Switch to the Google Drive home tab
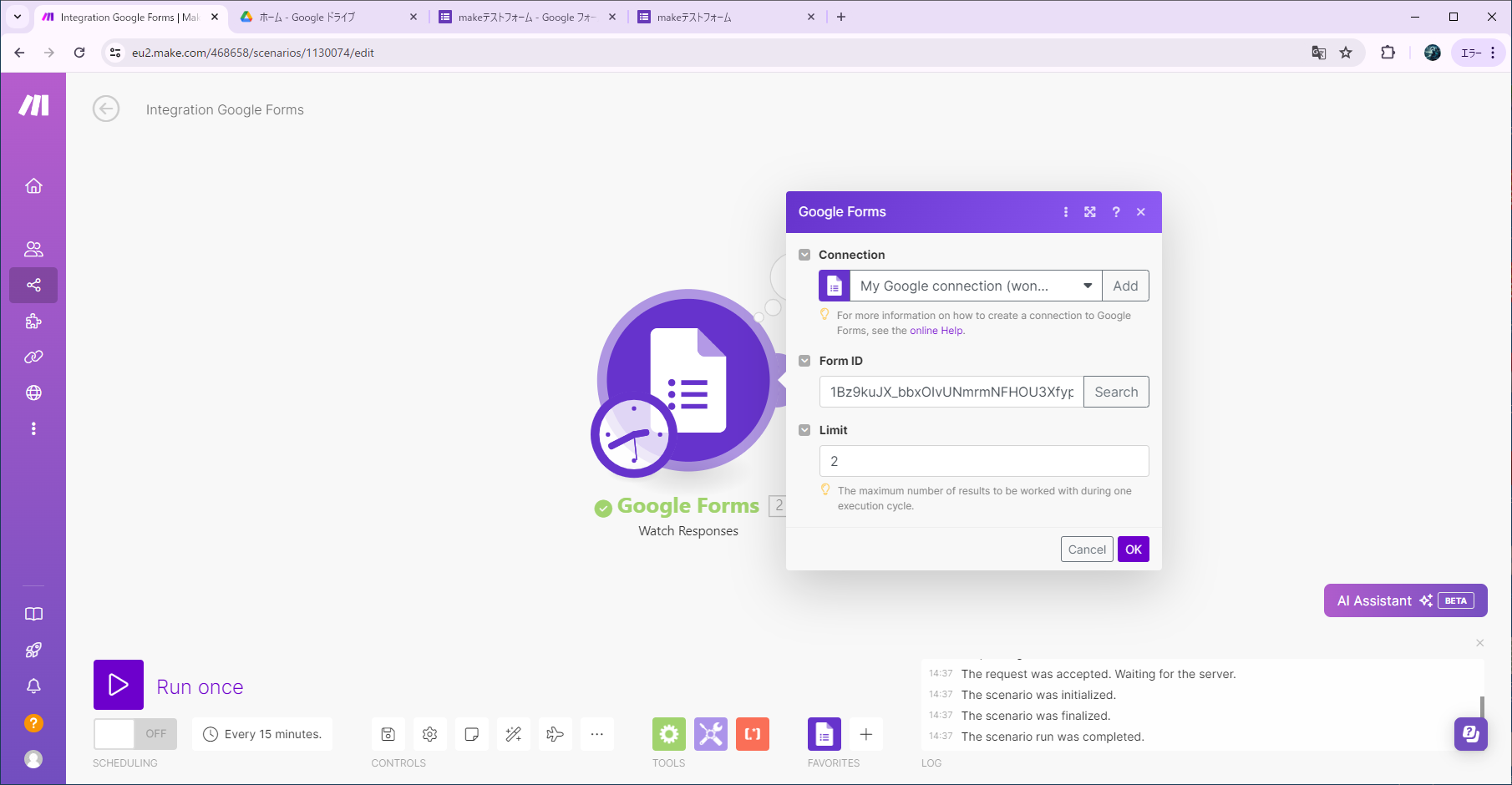1512x785 pixels. click(x=326, y=17)
